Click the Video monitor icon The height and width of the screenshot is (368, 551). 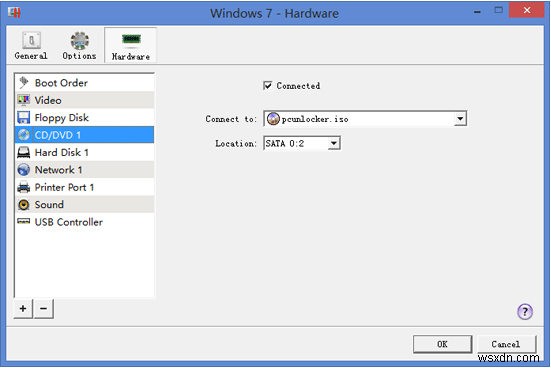point(24,100)
